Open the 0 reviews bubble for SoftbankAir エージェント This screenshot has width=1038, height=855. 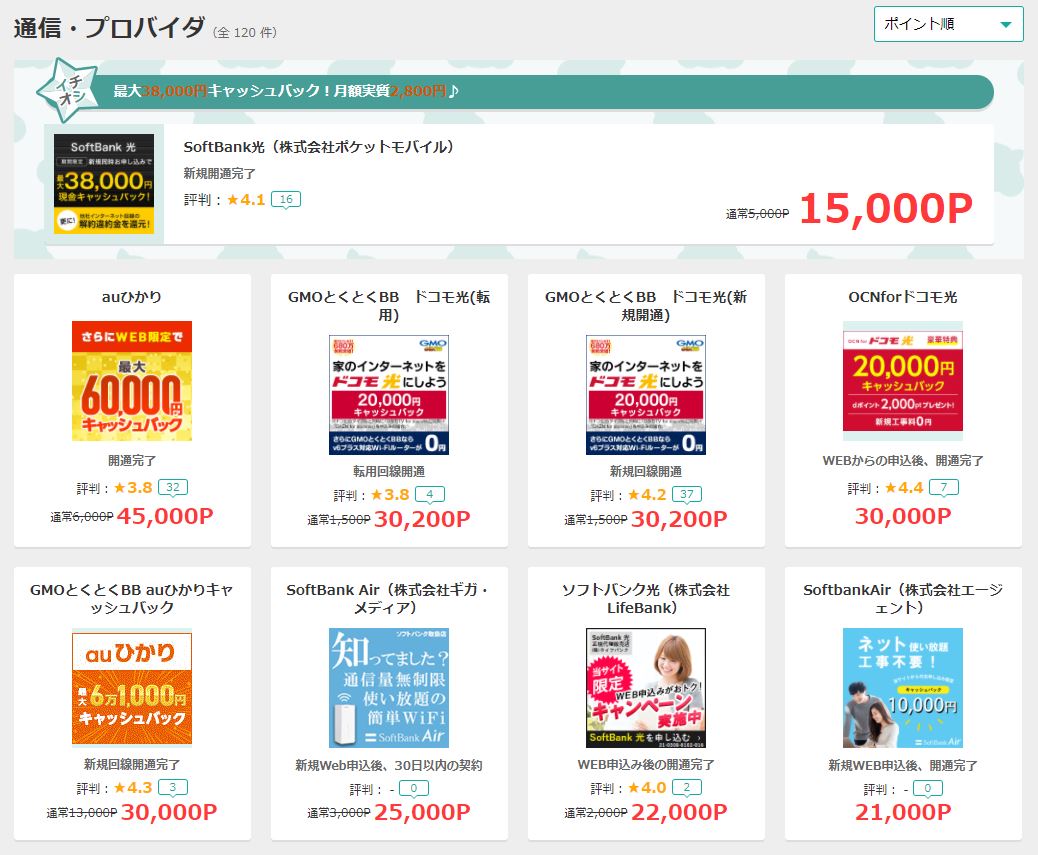927,788
